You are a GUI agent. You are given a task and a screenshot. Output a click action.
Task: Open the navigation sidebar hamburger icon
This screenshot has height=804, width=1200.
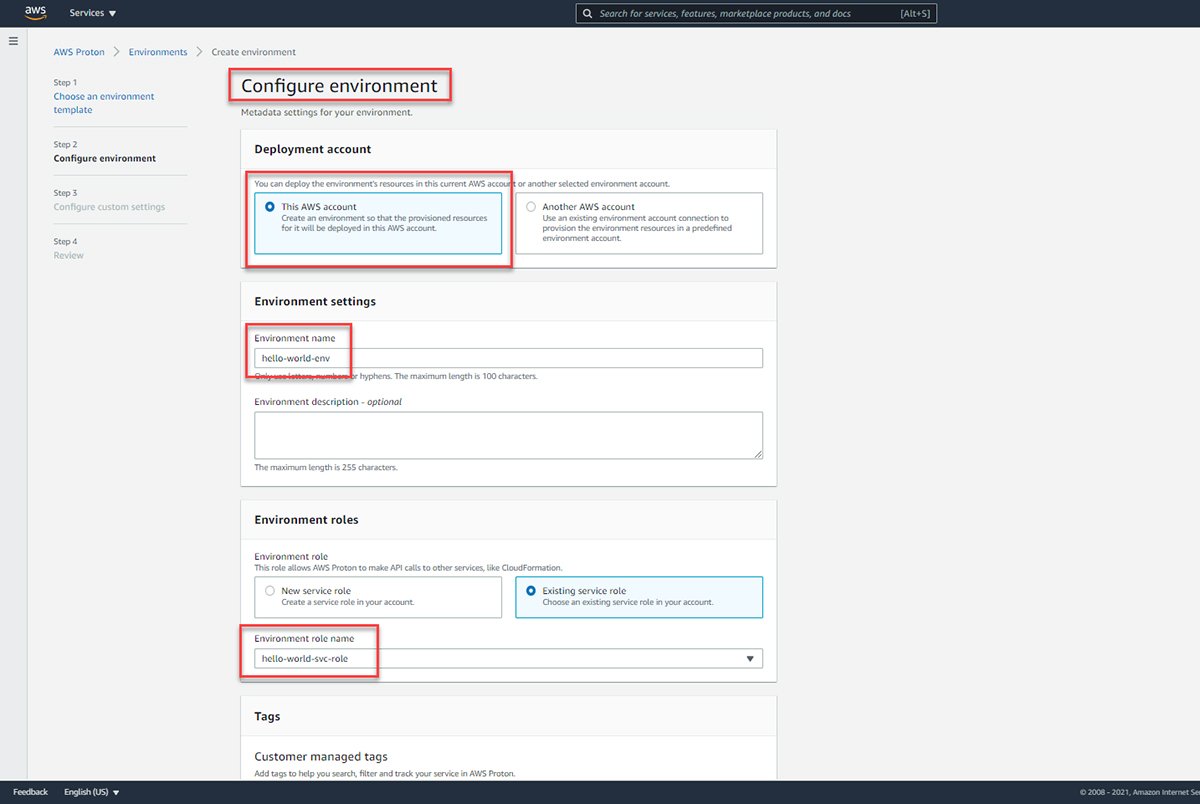13,40
